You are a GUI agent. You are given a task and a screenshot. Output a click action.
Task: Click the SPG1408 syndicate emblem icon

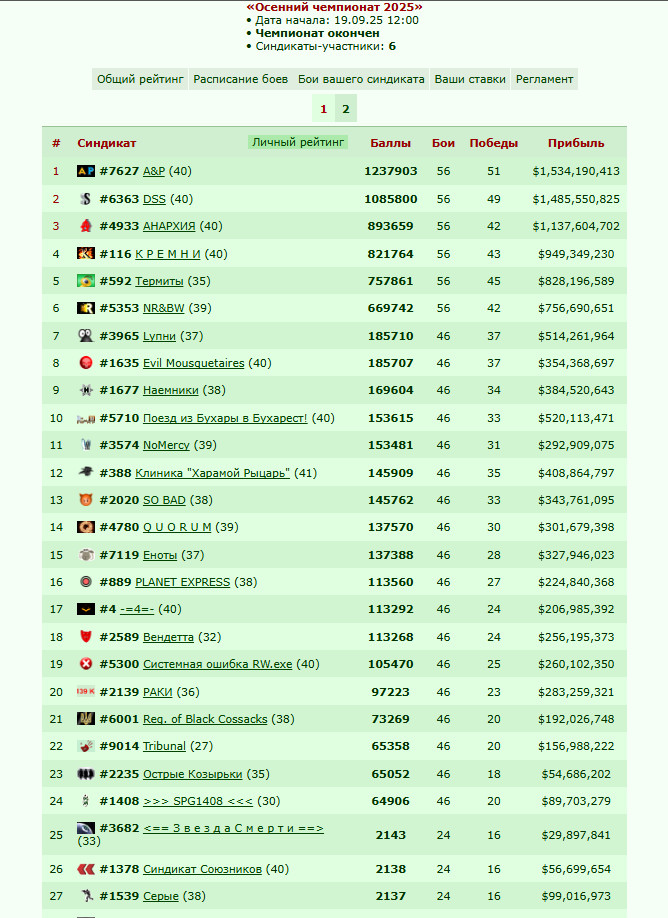[x=86, y=801]
